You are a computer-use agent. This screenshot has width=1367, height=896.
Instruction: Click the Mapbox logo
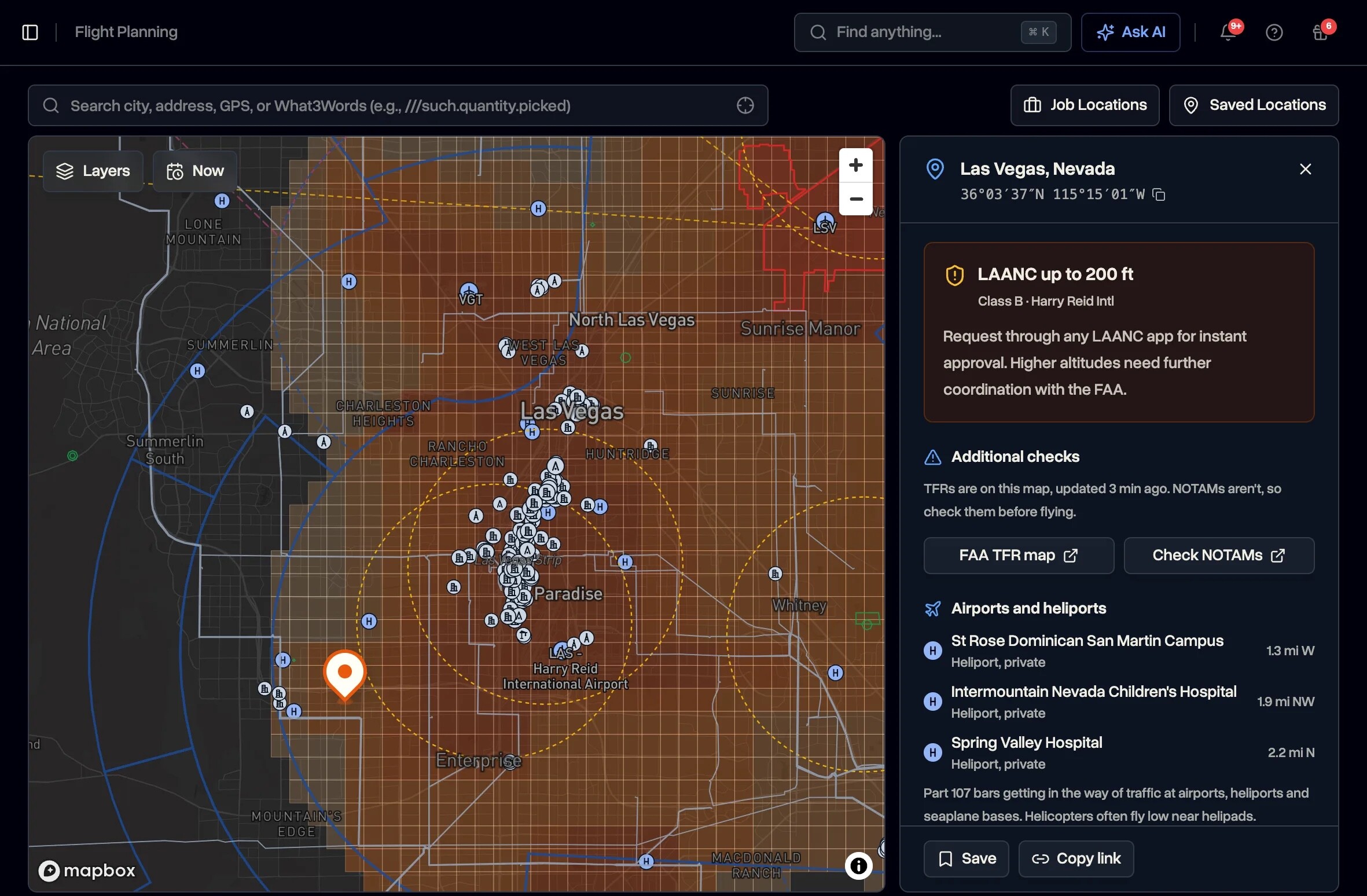pyautogui.click(x=87, y=870)
